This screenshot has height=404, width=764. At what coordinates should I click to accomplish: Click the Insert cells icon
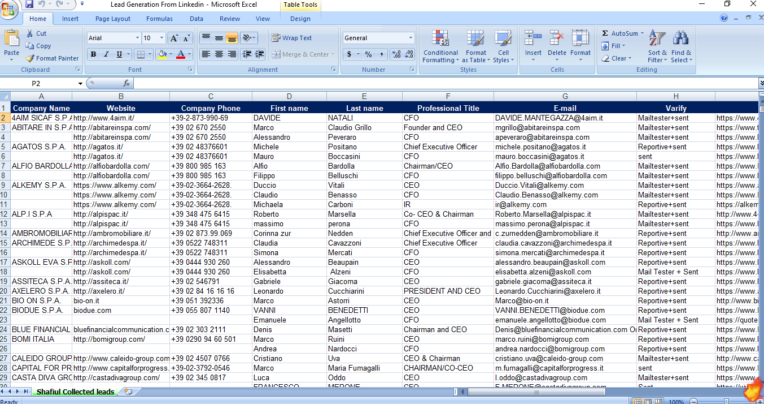(x=533, y=38)
